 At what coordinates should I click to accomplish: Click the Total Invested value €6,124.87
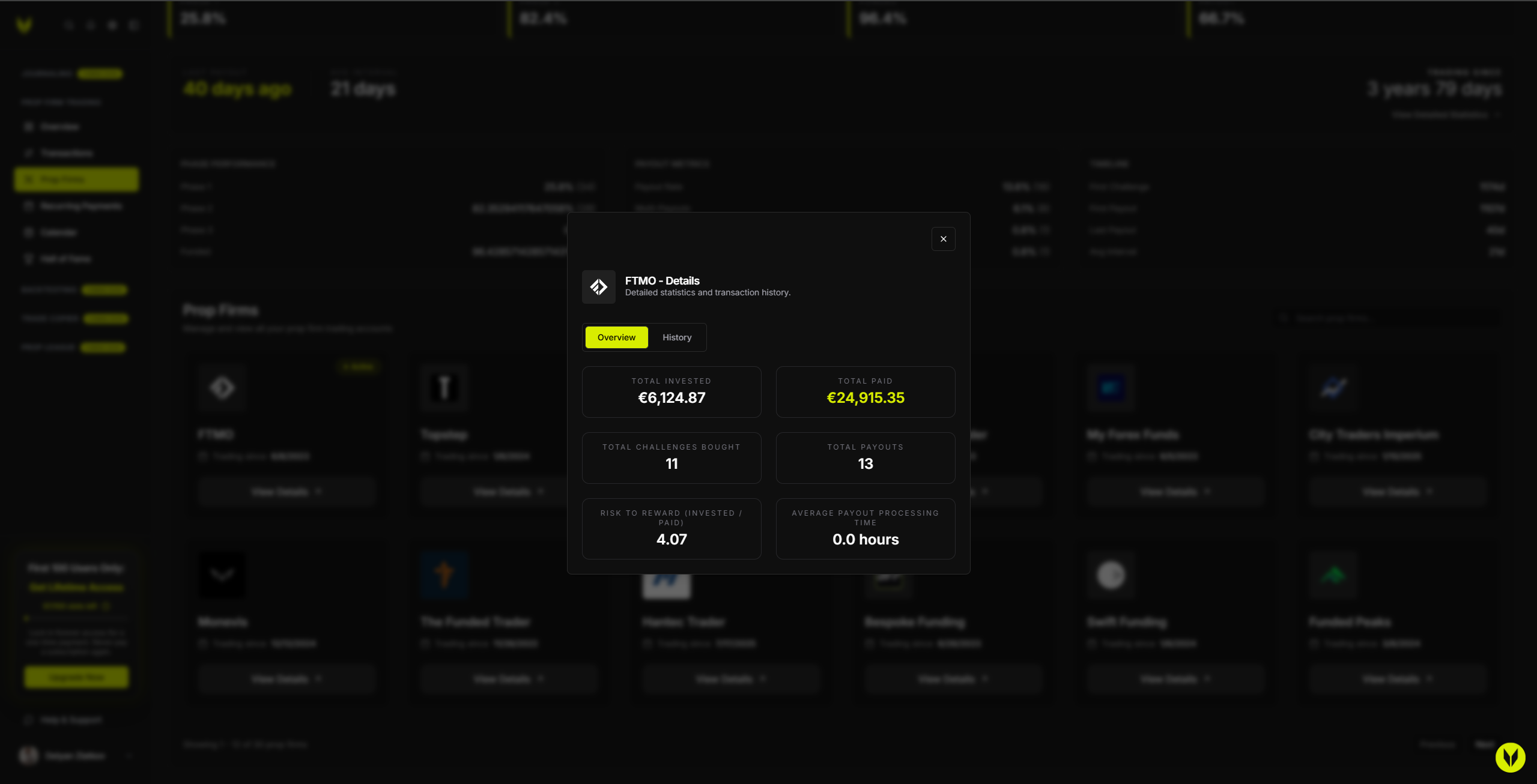(671, 398)
